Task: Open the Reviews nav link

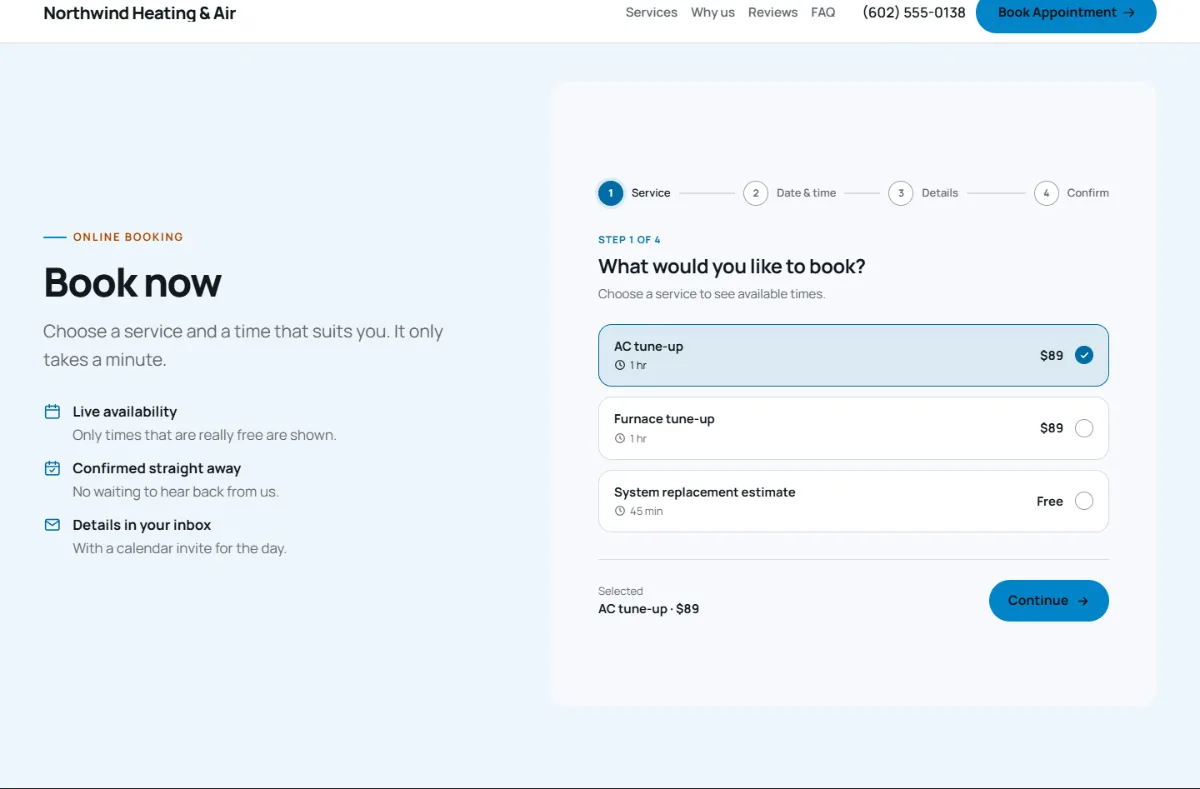Action: click(x=773, y=13)
